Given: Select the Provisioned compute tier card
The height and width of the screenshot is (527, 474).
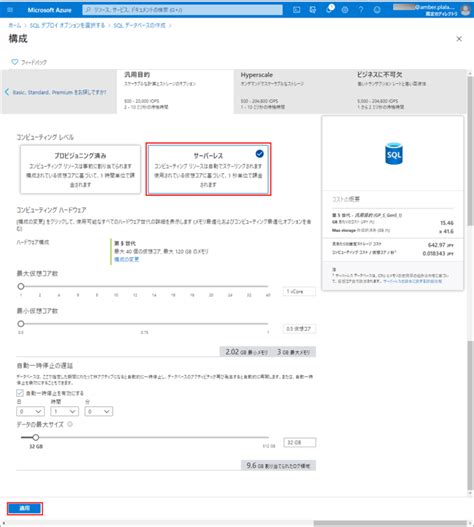Looking at the screenshot, I should 80,169.
